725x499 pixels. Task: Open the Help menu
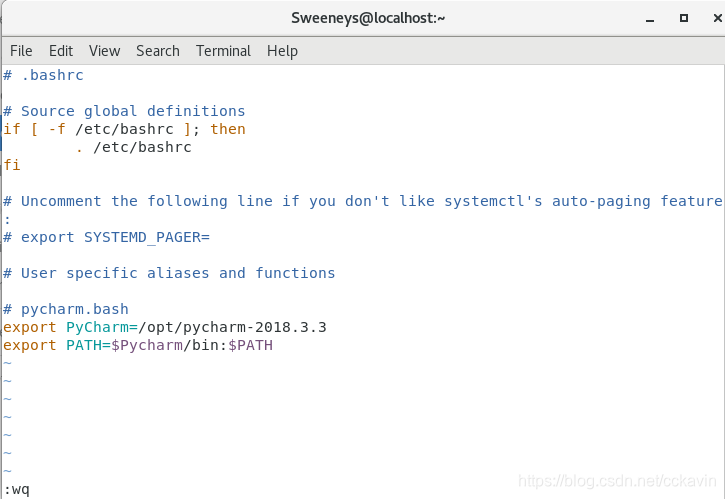(x=282, y=51)
